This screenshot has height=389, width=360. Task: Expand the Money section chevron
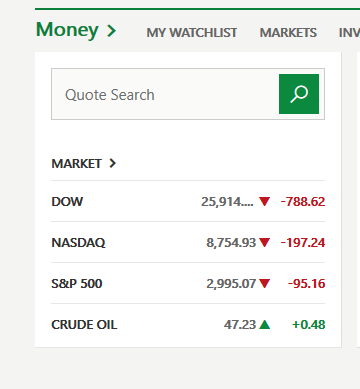112,31
